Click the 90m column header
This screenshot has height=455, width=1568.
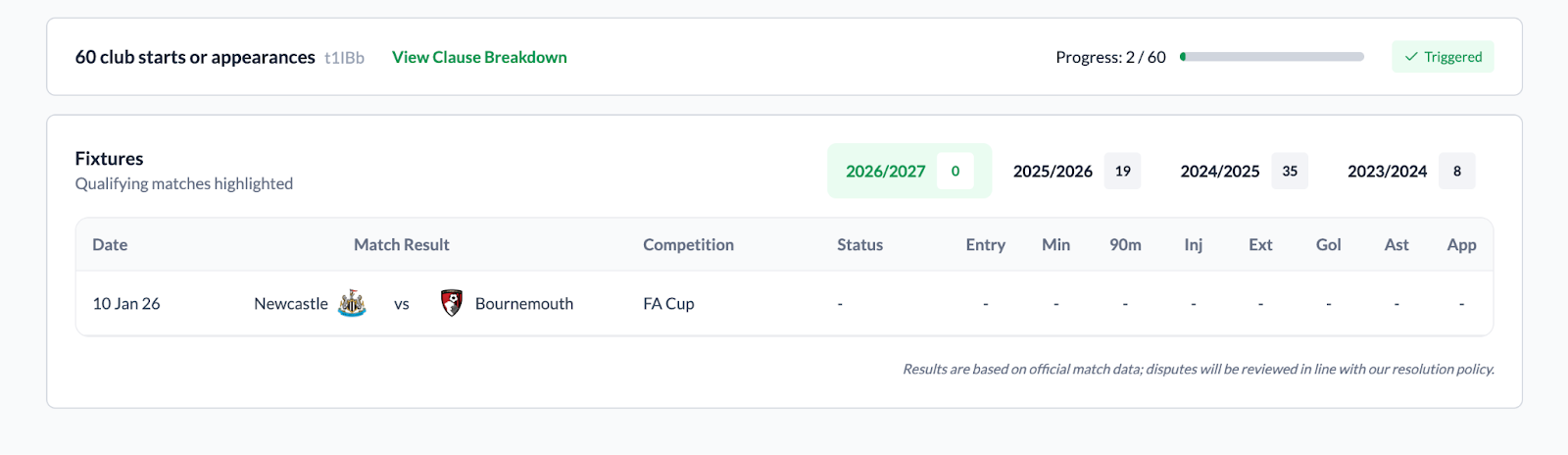tap(1125, 245)
